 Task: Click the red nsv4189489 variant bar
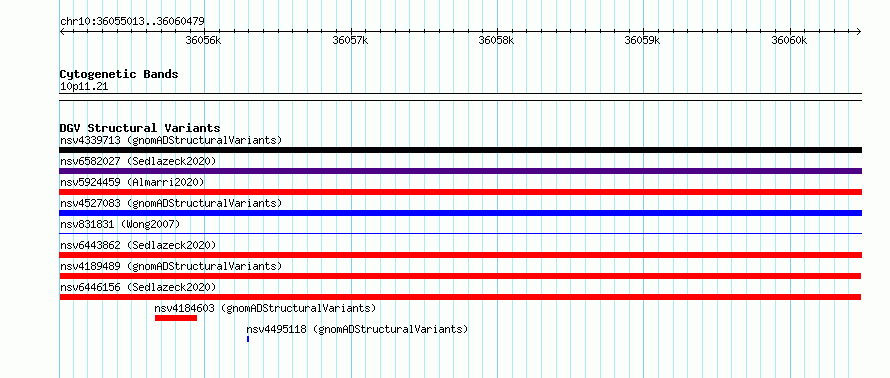(460, 276)
